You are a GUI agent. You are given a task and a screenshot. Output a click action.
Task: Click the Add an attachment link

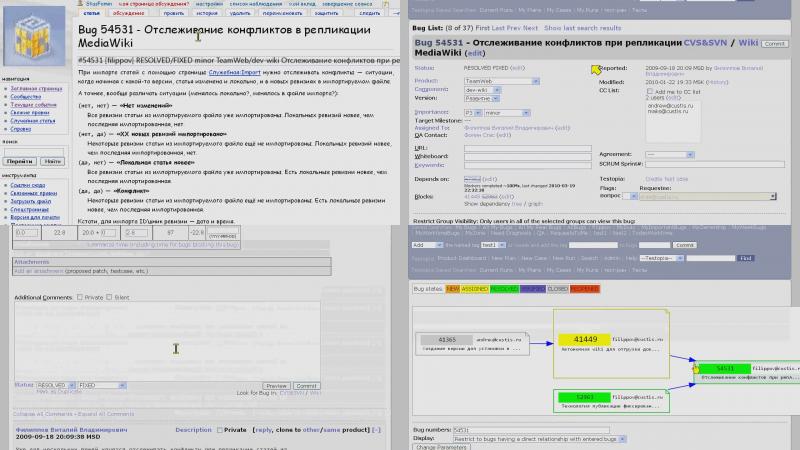[x=39, y=271]
